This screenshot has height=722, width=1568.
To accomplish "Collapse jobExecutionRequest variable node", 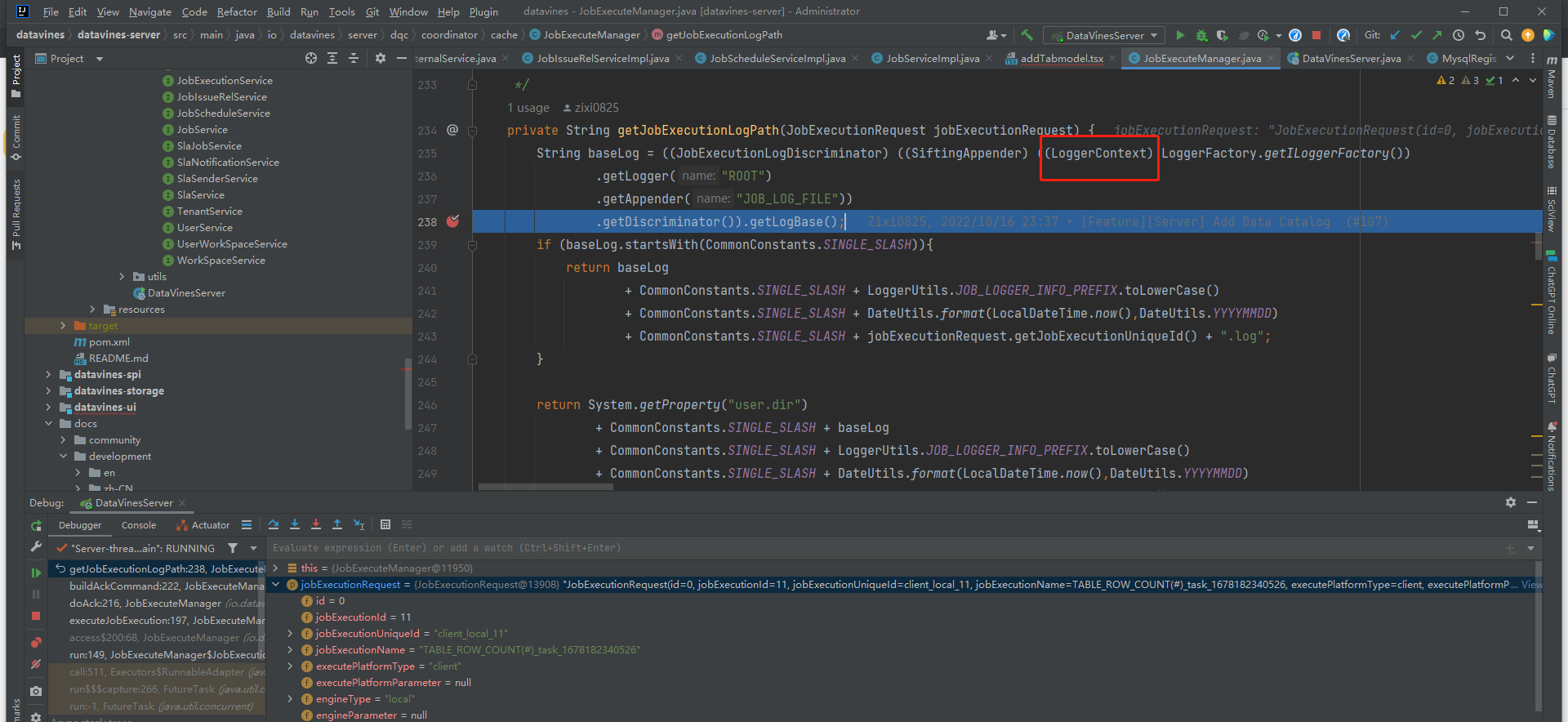I will tap(275, 584).
